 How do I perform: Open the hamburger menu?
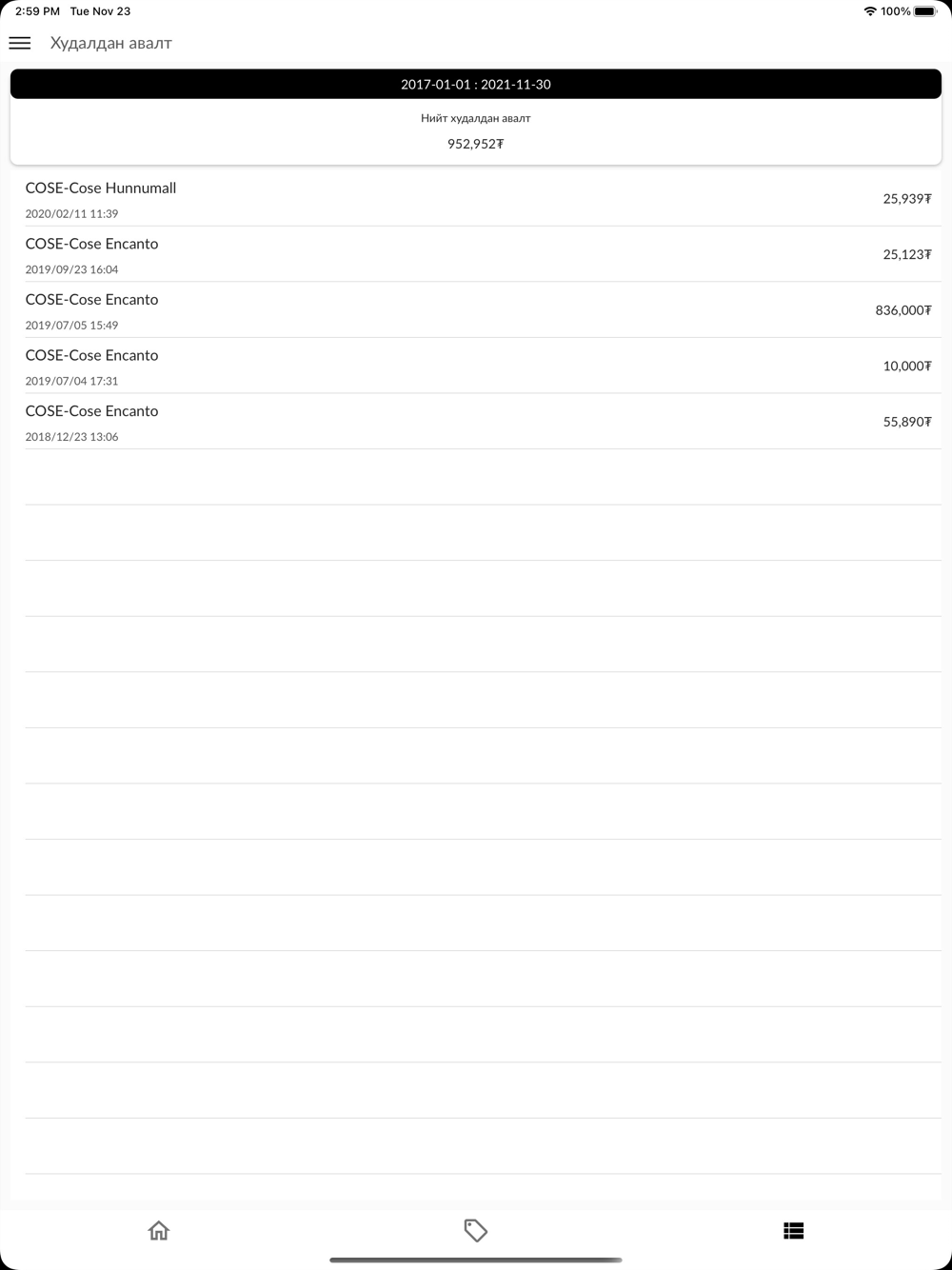click(x=20, y=43)
